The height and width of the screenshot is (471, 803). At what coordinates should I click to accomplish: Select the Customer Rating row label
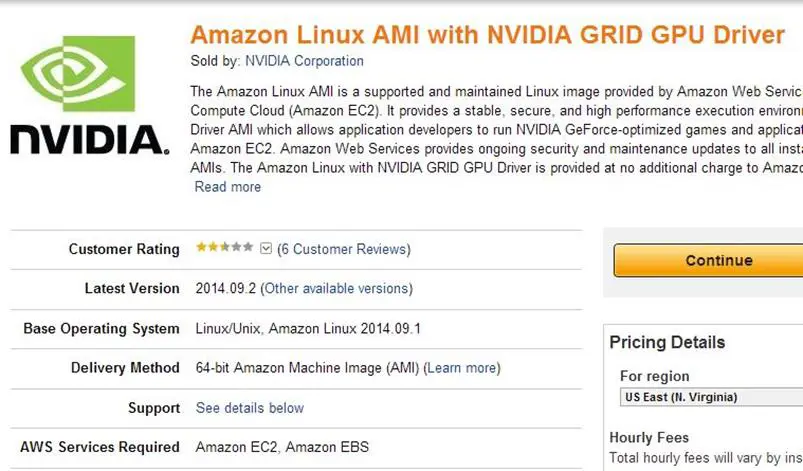(124, 249)
